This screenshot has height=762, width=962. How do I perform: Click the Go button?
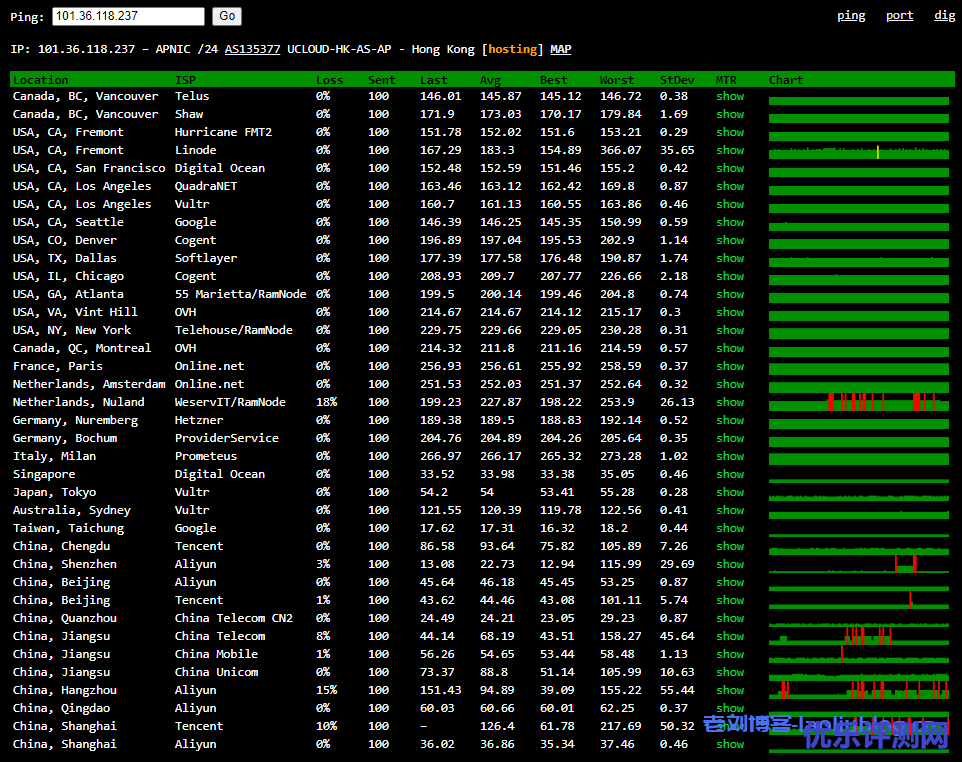point(228,16)
